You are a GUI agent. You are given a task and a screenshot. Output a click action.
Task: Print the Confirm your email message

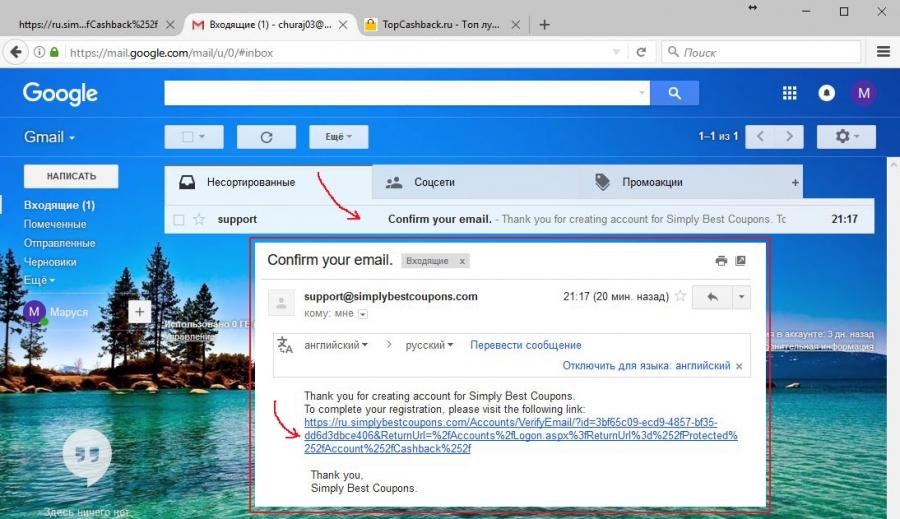(x=721, y=261)
